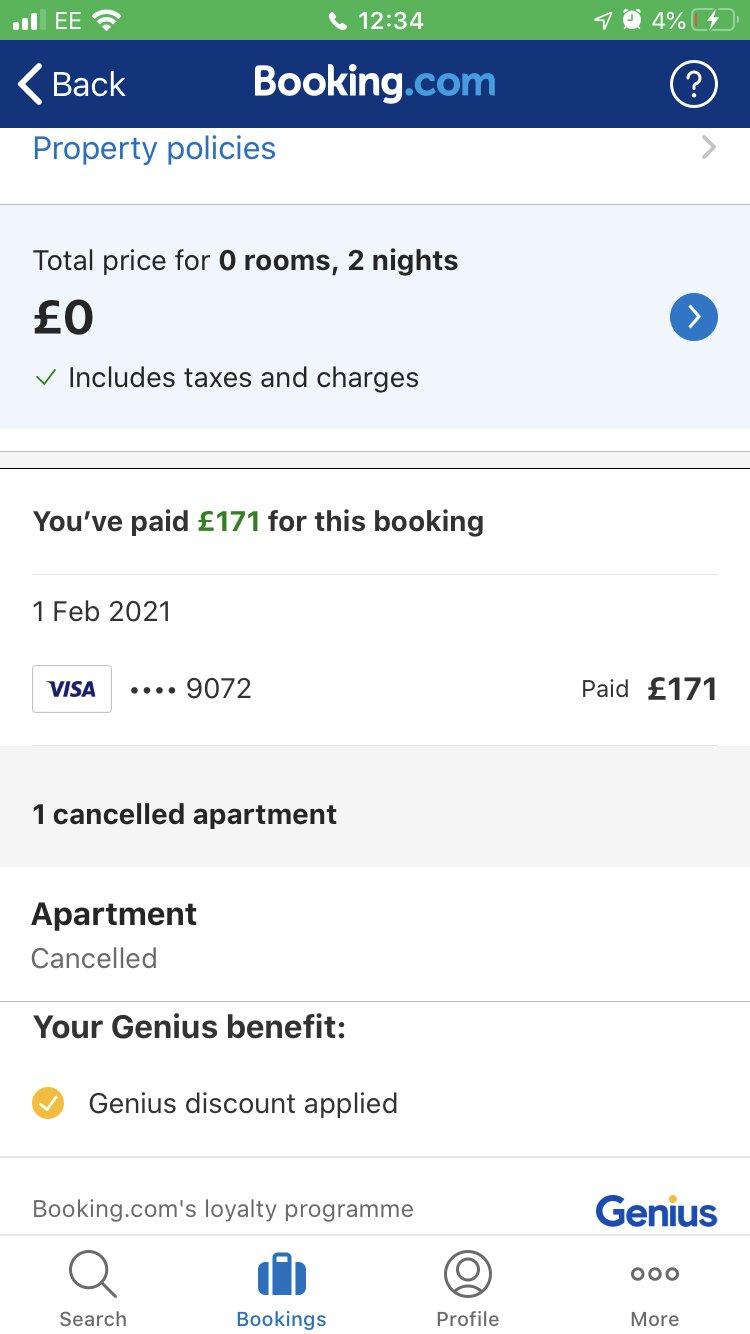The width and height of the screenshot is (750, 1334).
Task: Open the More three-dots tab
Action: pyautogui.click(x=655, y=1274)
